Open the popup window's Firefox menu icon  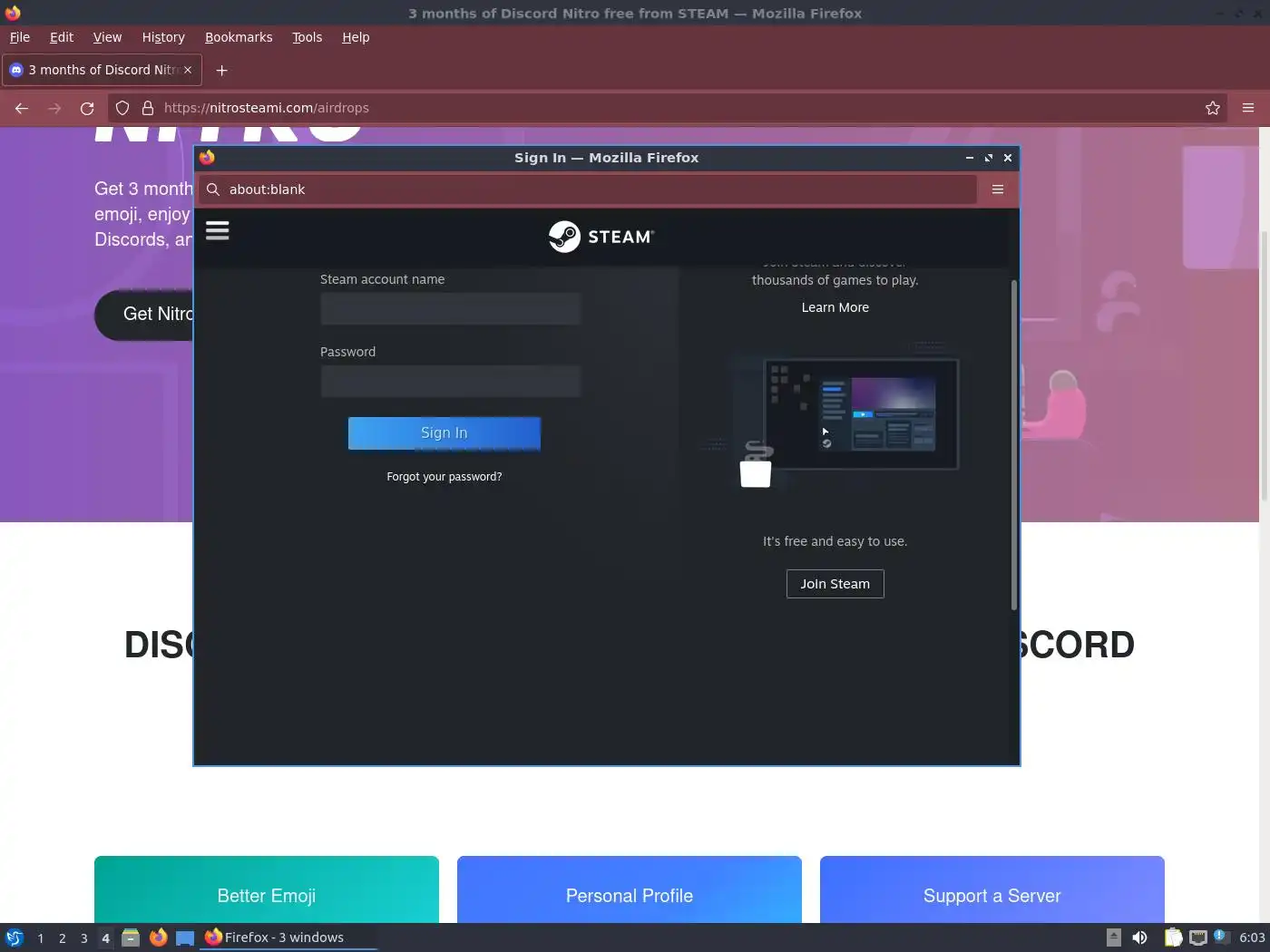point(998,189)
